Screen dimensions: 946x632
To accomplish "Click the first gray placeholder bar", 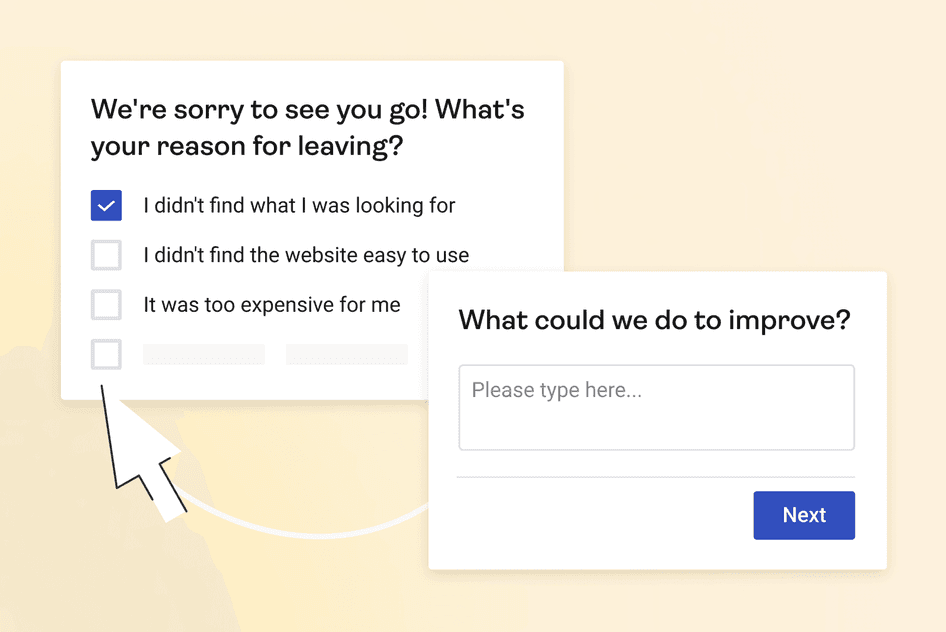I will (204, 355).
